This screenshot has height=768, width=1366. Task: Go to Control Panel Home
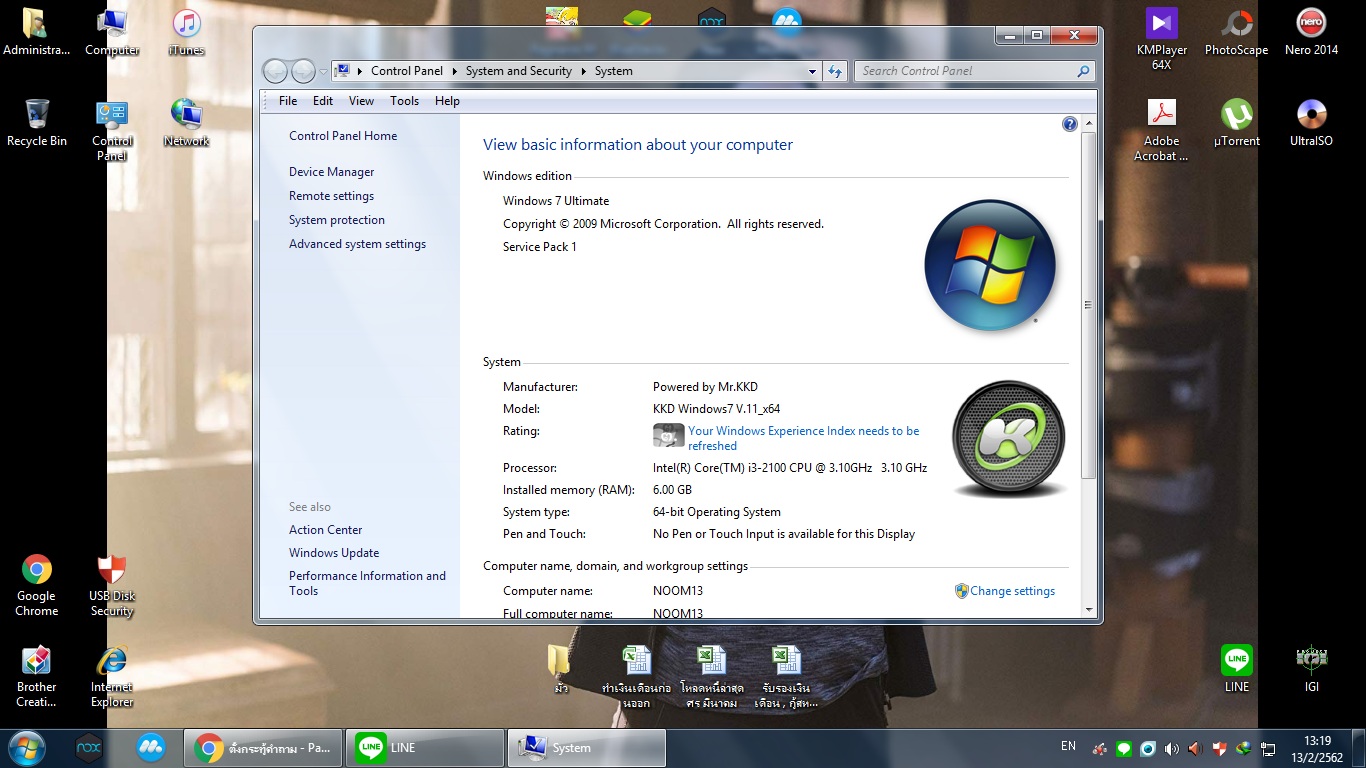pos(343,136)
